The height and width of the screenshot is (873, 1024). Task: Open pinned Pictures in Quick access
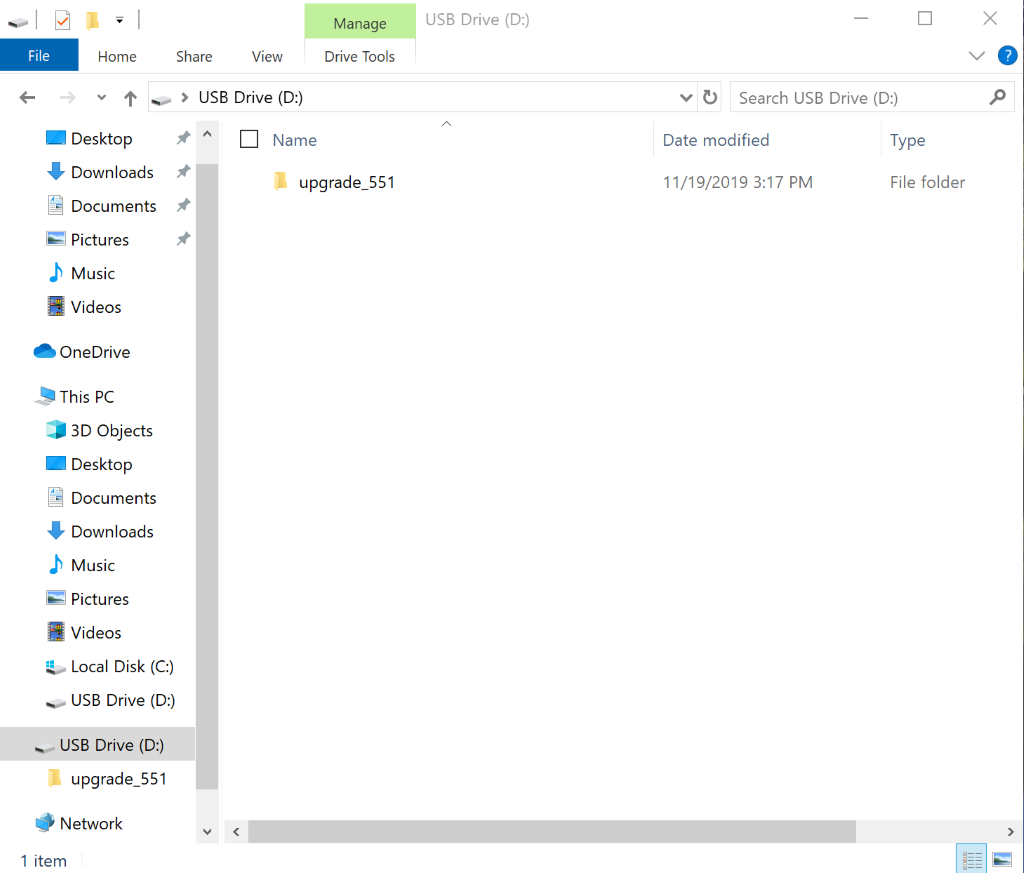point(99,240)
